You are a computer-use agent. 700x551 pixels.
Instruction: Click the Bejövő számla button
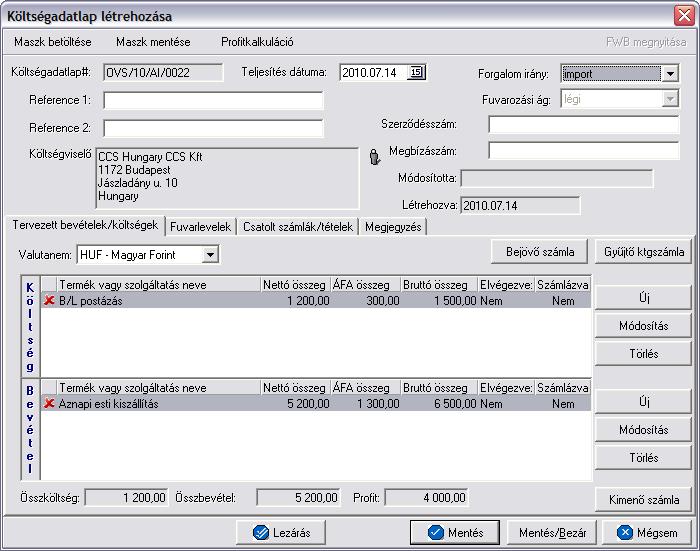click(540, 252)
